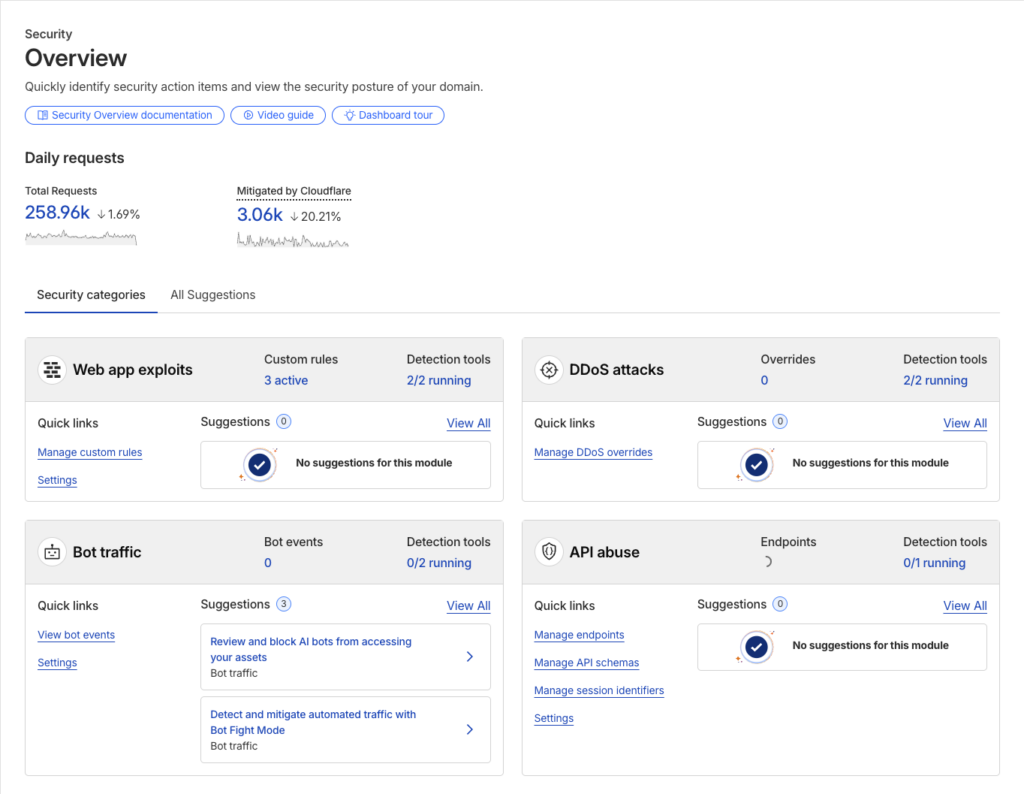Image resolution: width=1024 pixels, height=794 pixels.
Task: Click View All in Bot traffic suggestions
Action: click(x=468, y=606)
